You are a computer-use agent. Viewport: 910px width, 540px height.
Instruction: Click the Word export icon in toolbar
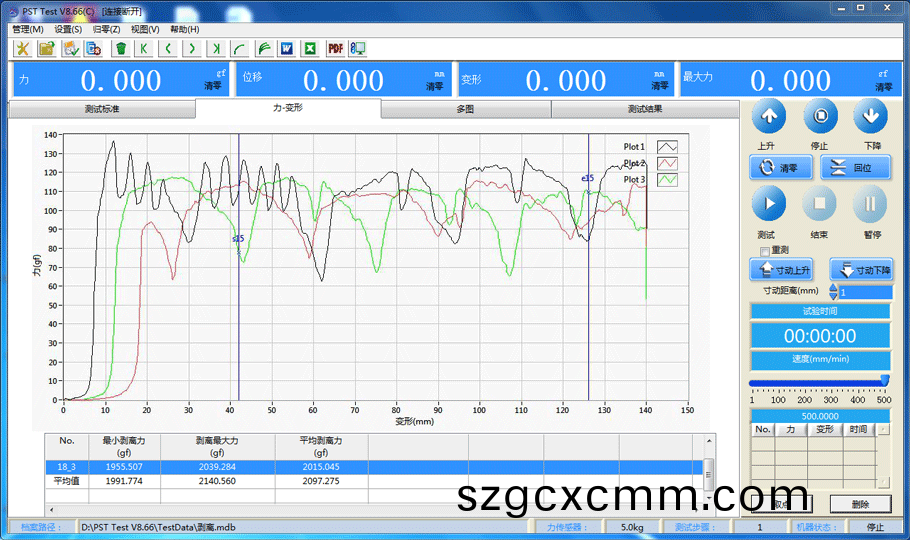tap(286, 48)
